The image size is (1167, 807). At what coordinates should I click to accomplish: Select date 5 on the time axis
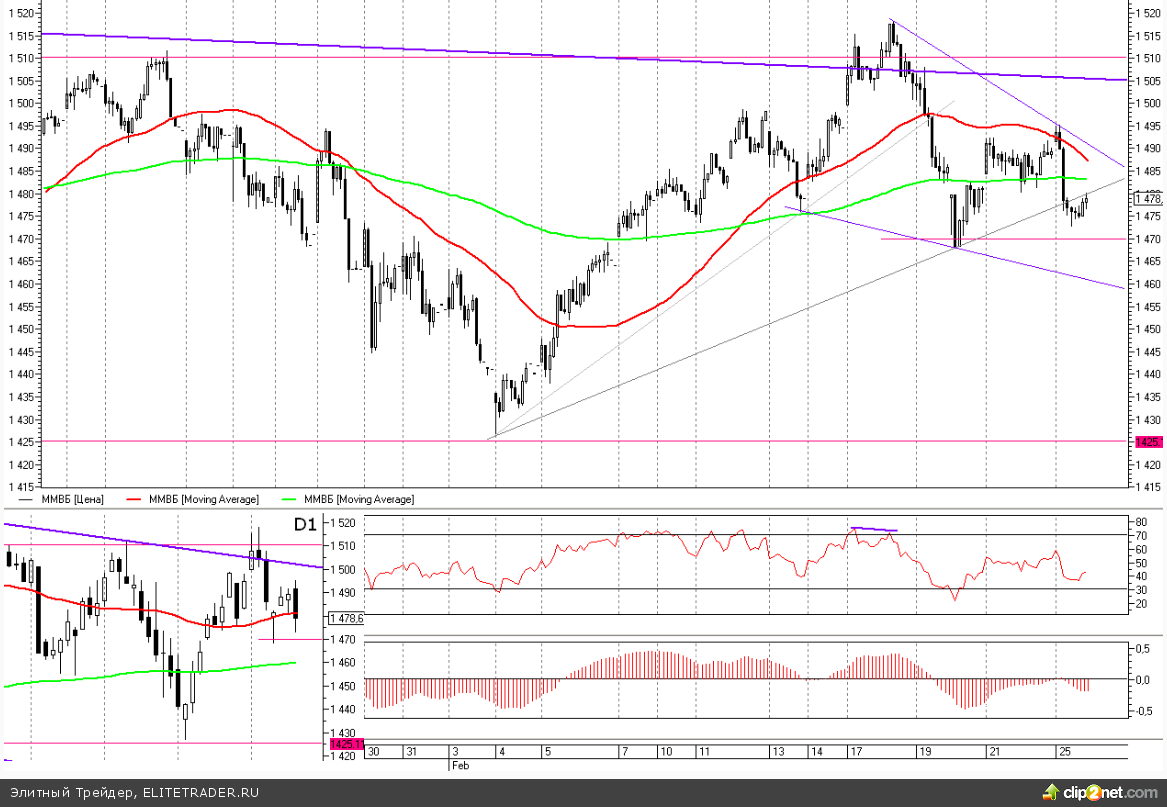click(x=547, y=751)
